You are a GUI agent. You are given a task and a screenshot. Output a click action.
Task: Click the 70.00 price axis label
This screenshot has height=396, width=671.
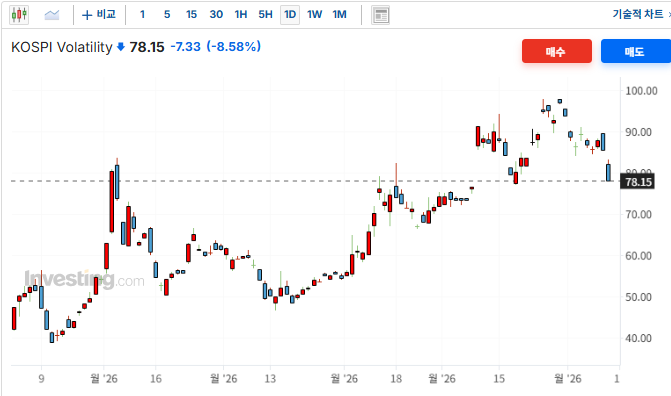coord(638,214)
